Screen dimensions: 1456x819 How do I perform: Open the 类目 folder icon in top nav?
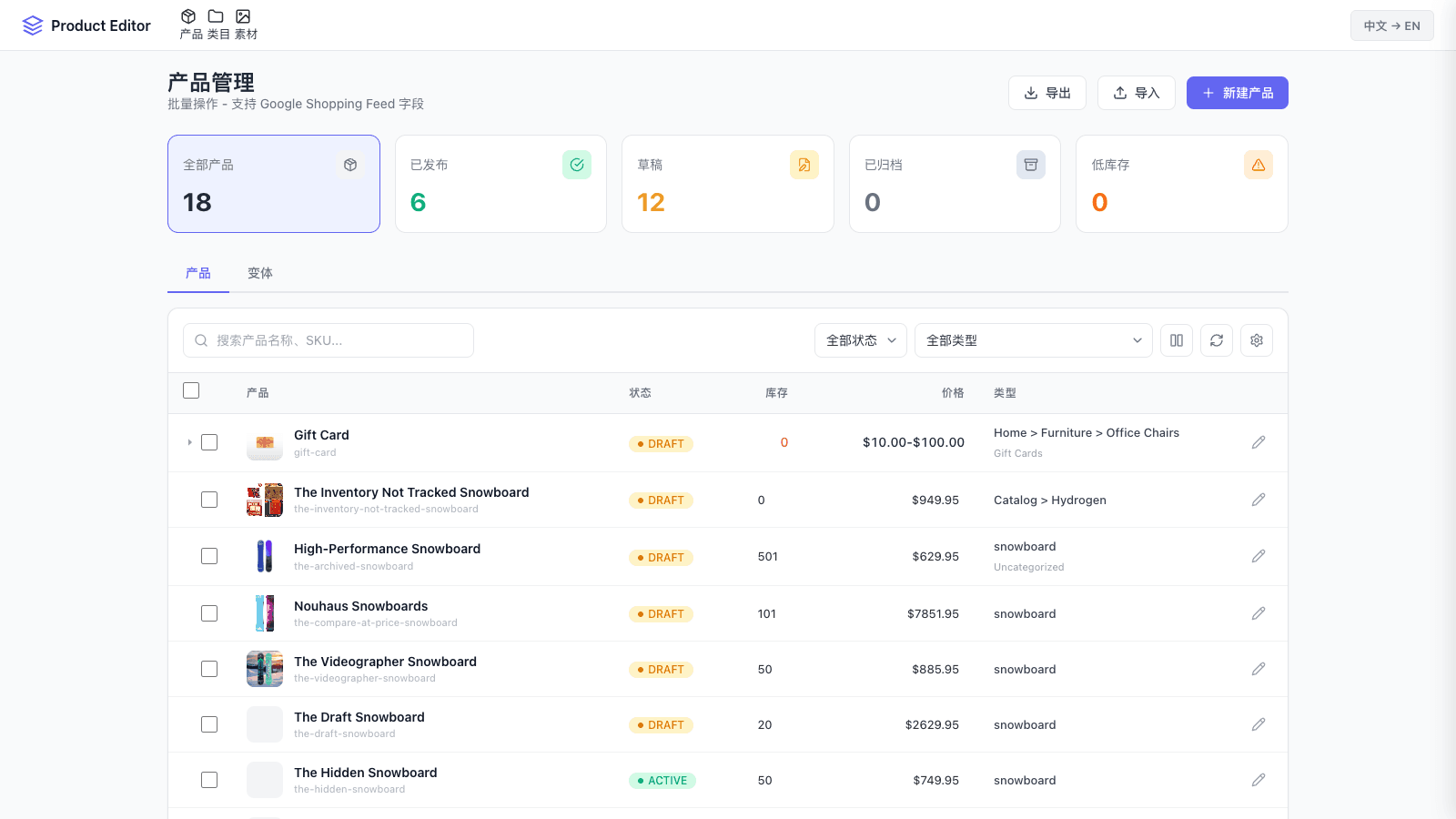216,16
